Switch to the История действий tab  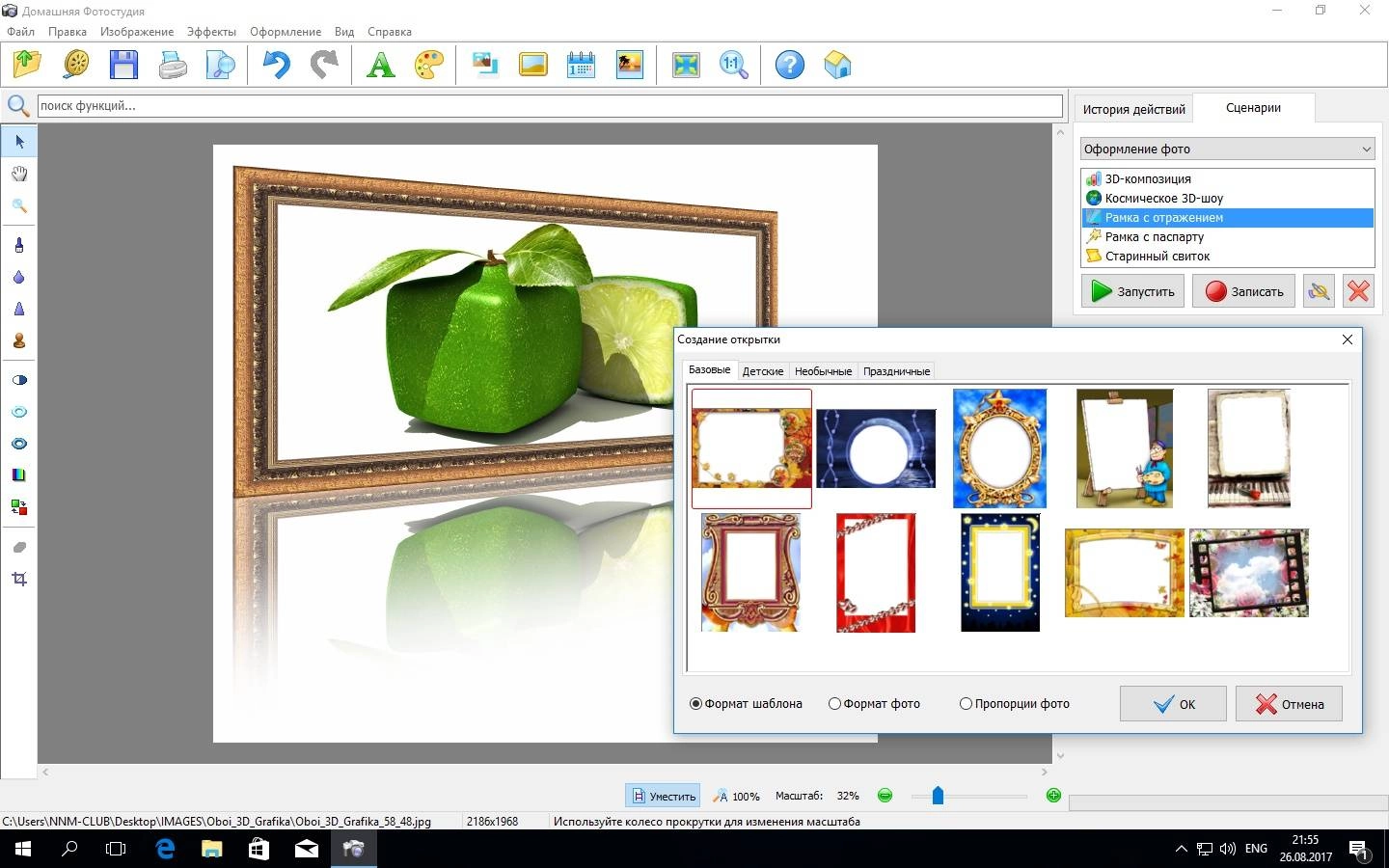(x=1133, y=109)
